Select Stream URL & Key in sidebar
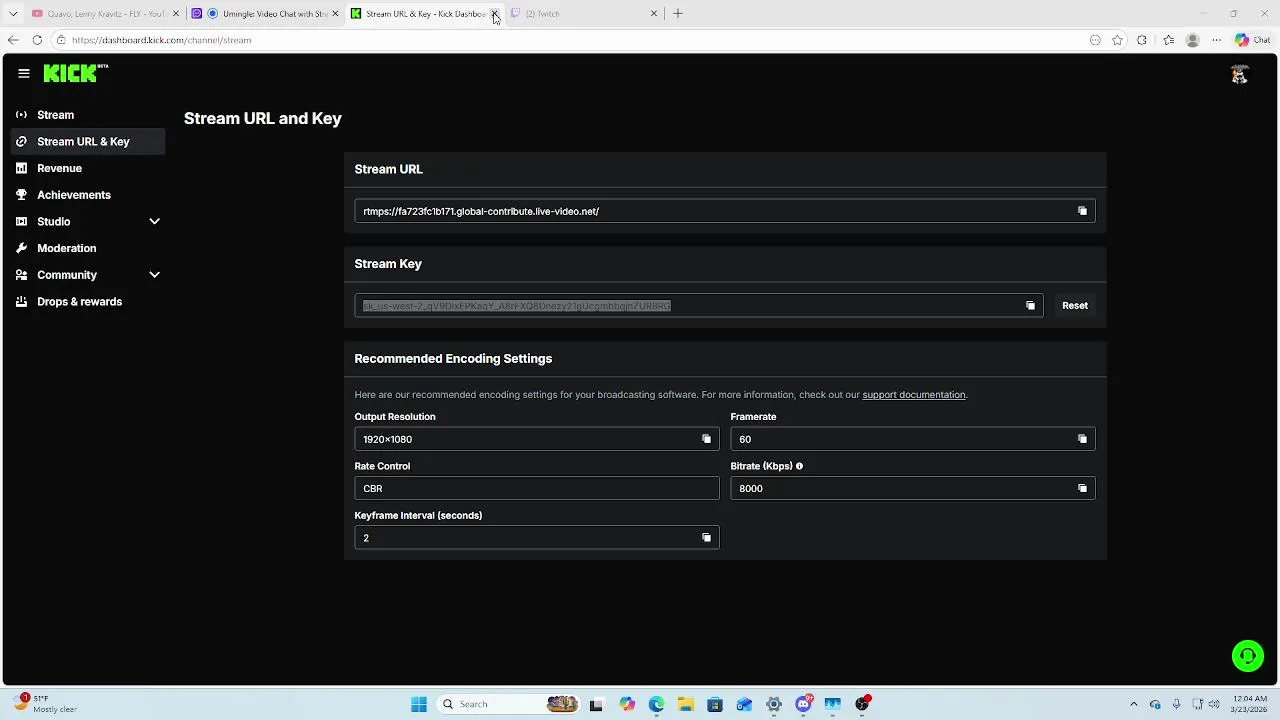1280x720 pixels. click(x=88, y=142)
